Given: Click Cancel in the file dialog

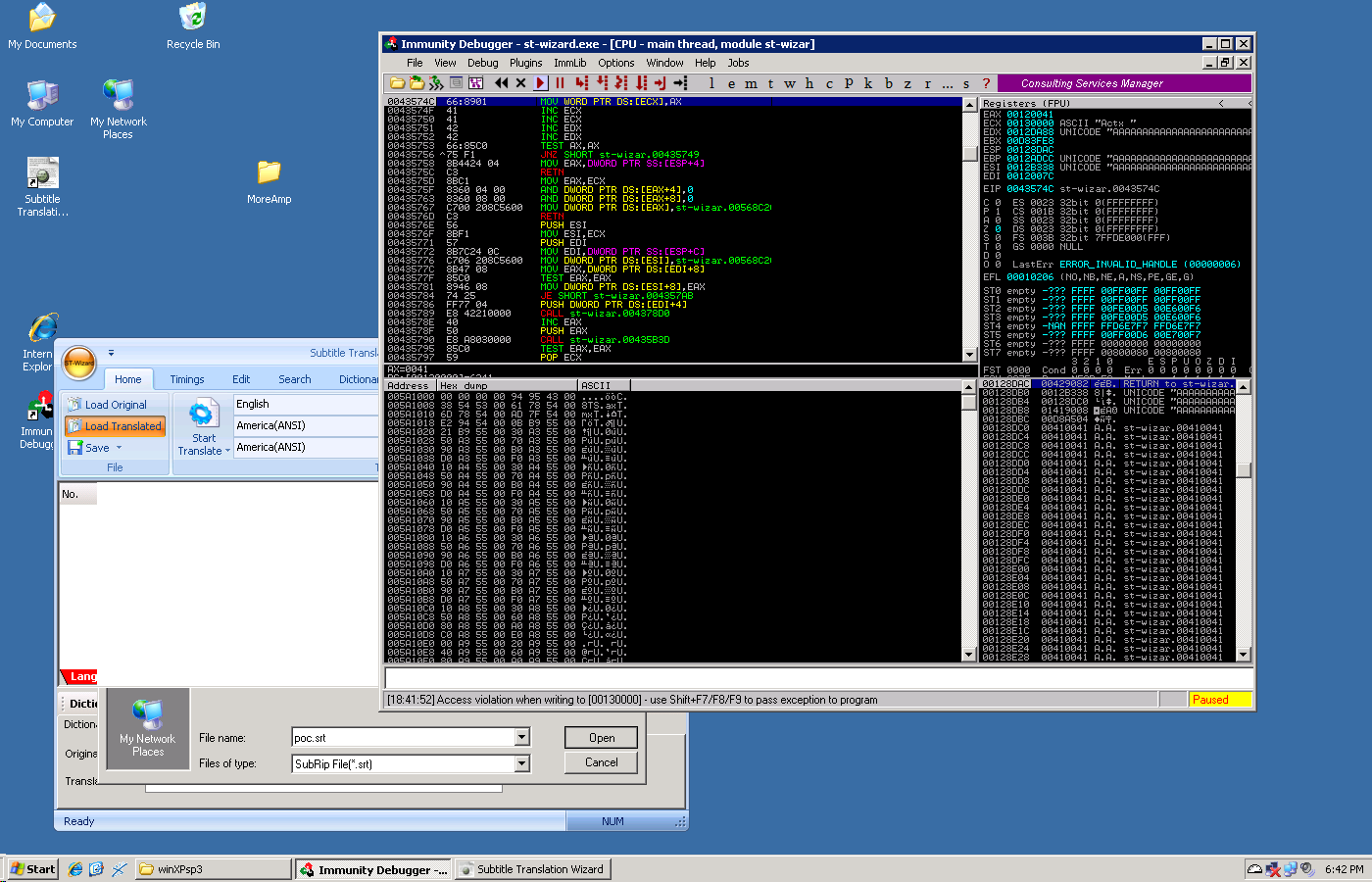Looking at the screenshot, I should pyautogui.click(x=602, y=762).
